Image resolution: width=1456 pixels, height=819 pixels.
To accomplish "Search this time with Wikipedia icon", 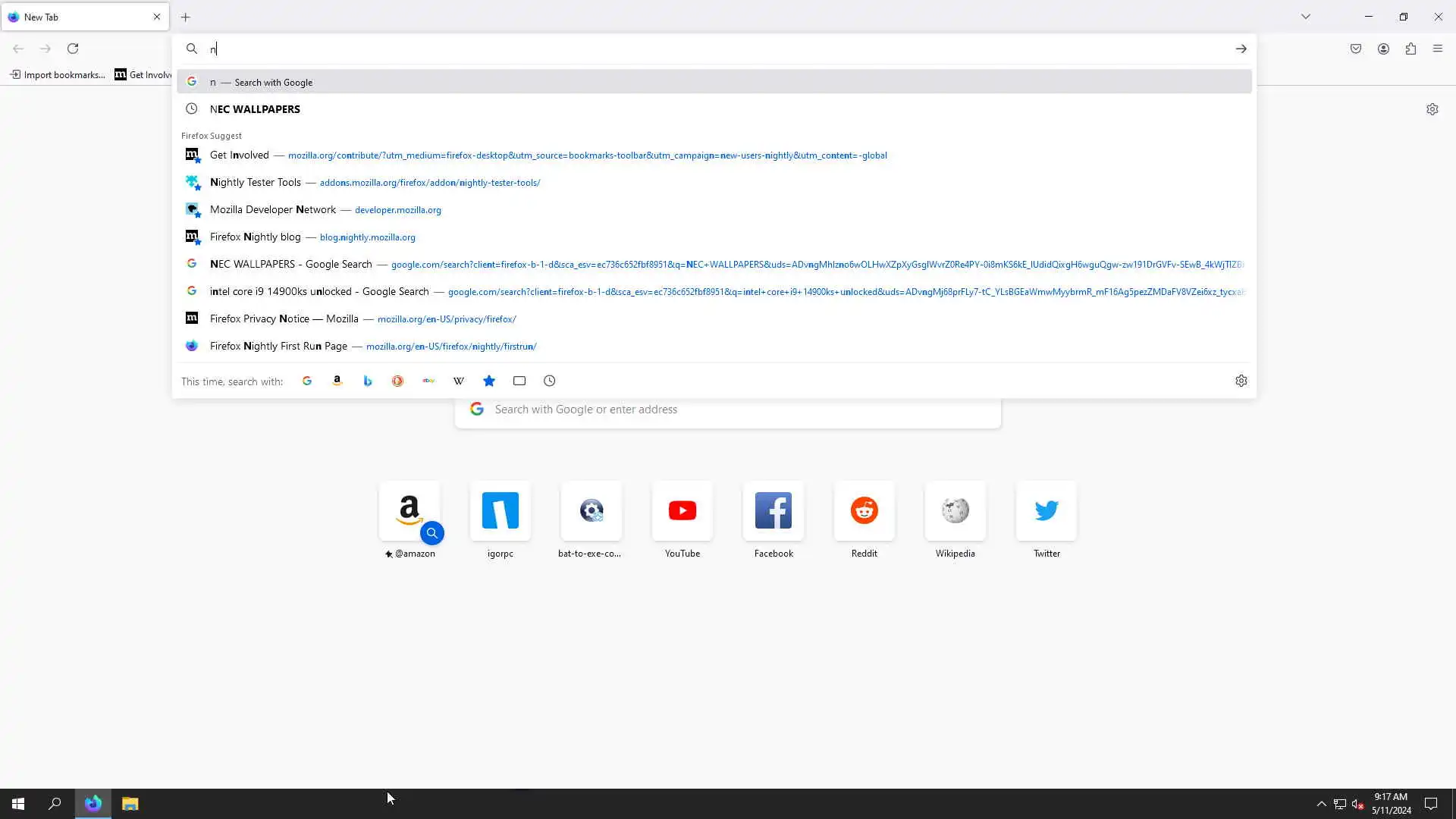I will [x=459, y=381].
